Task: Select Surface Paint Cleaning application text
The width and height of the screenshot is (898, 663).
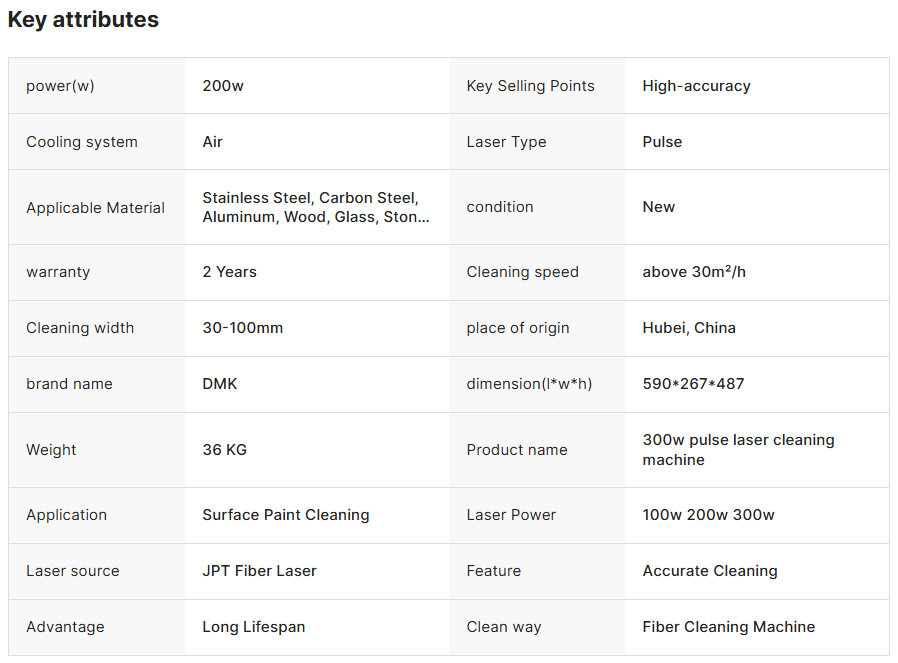Action: pos(286,515)
